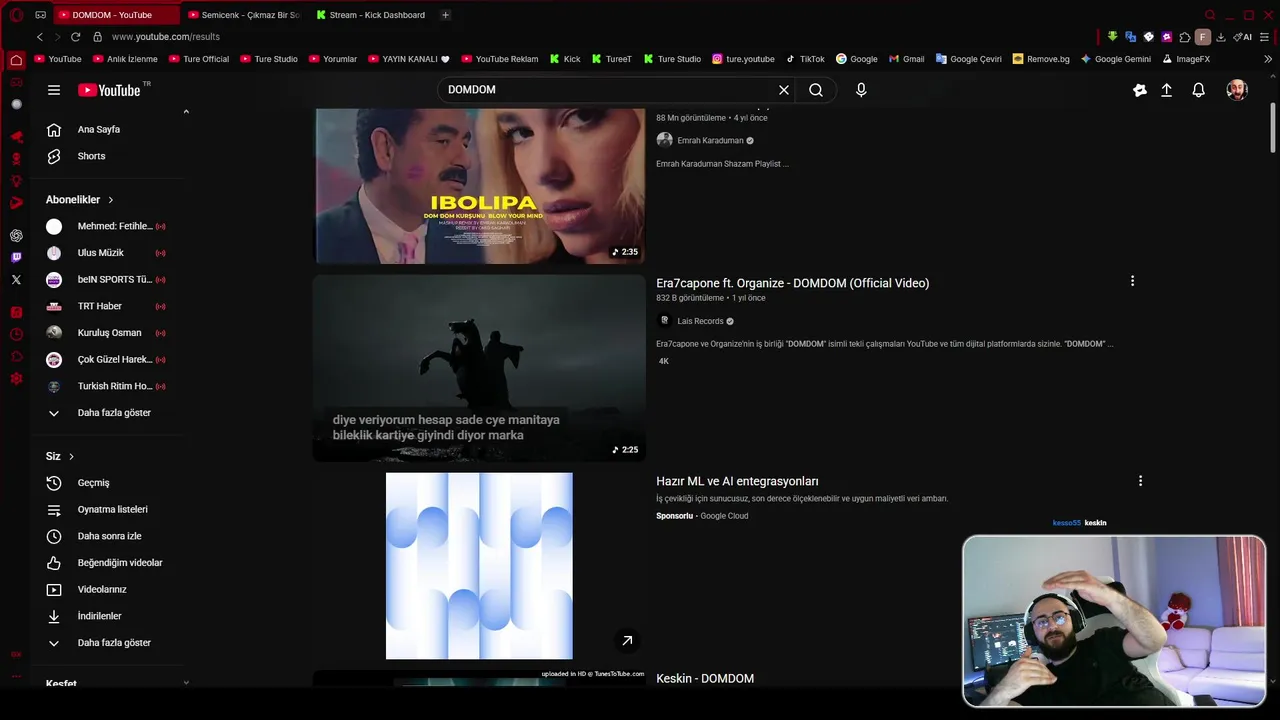1280x720 pixels.
Task: Open the Opera AI button in toolbar
Action: pos(1243,37)
